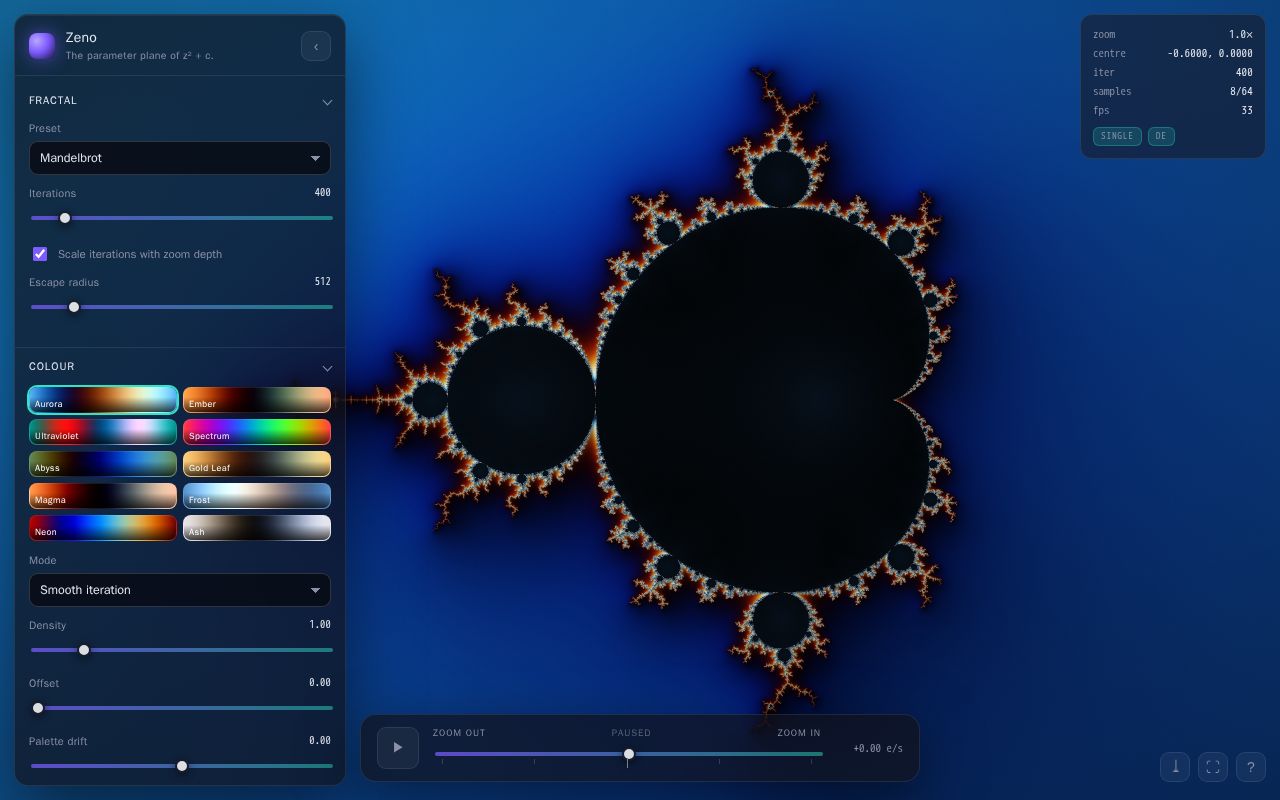Enter fullscreen with the expand icon
The width and height of the screenshot is (1280, 800).
click(x=1213, y=767)
